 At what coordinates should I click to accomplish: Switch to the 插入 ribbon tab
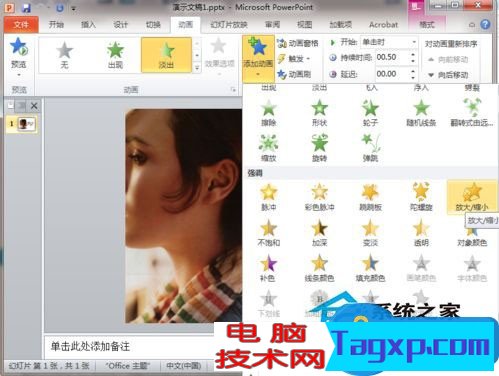88,25
